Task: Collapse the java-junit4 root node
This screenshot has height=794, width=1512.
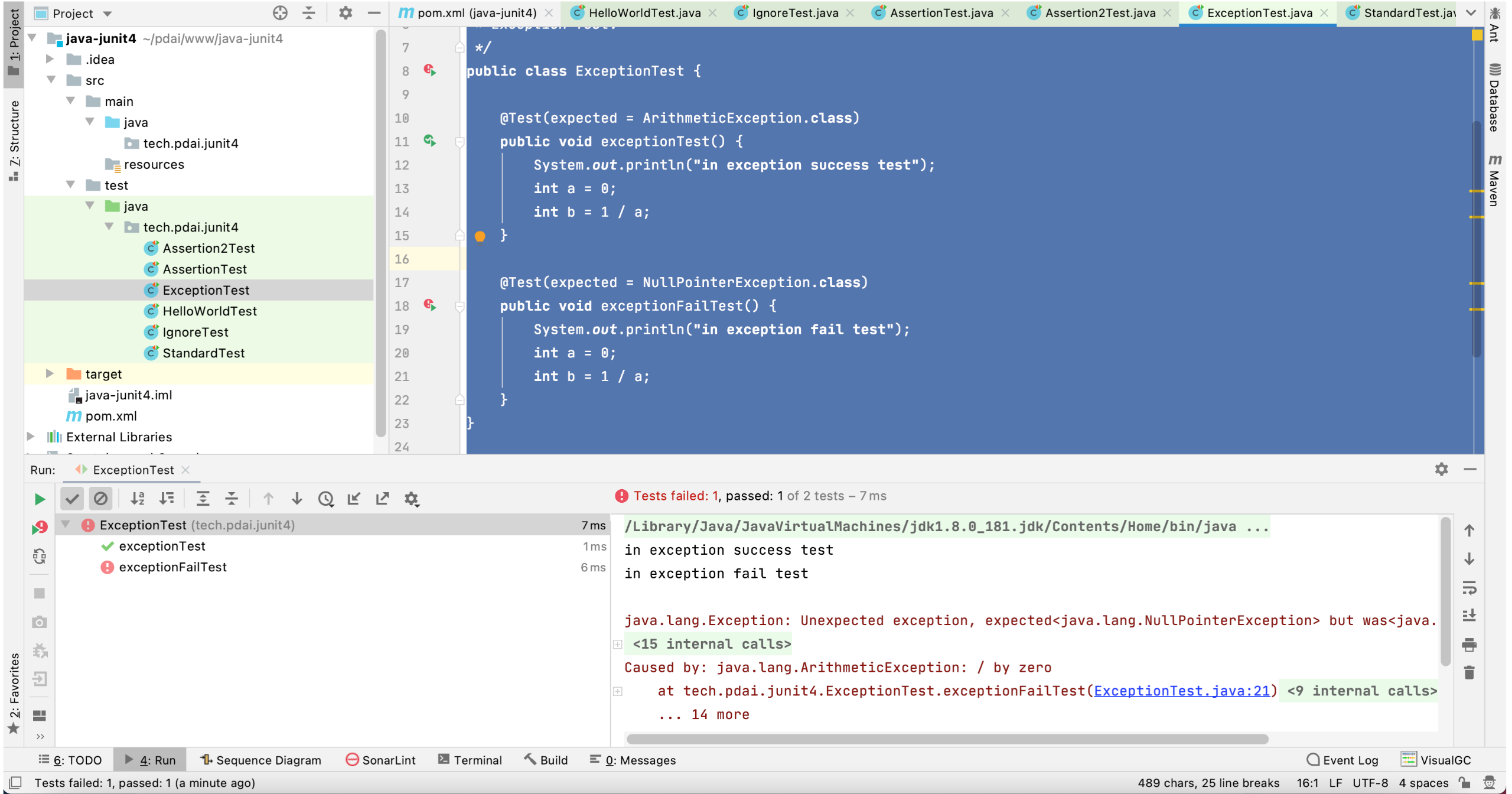Action: coord(33,38)
